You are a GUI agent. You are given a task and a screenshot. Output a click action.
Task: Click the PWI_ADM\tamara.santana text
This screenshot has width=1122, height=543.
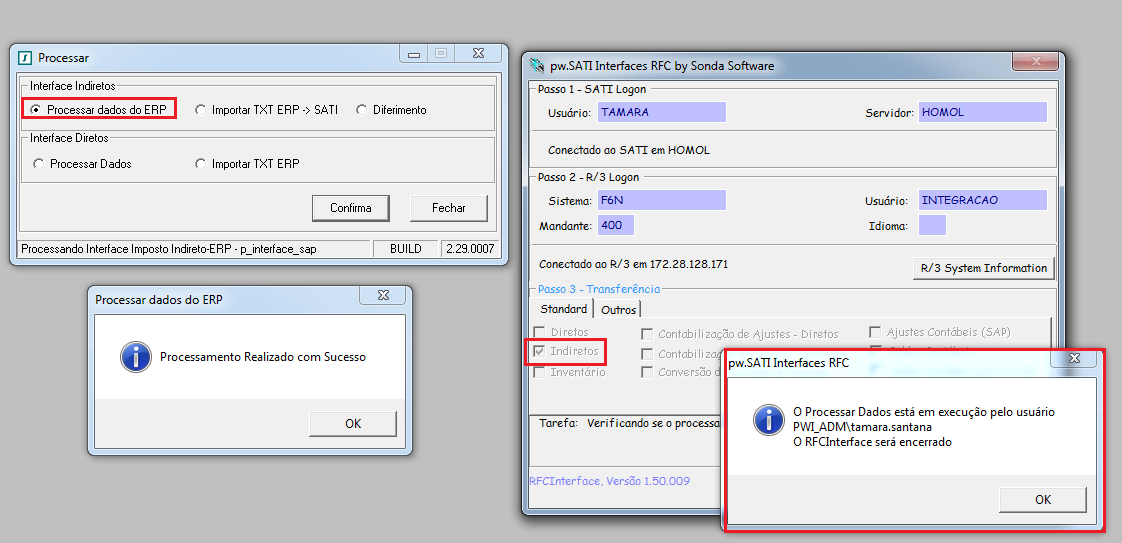864,427
